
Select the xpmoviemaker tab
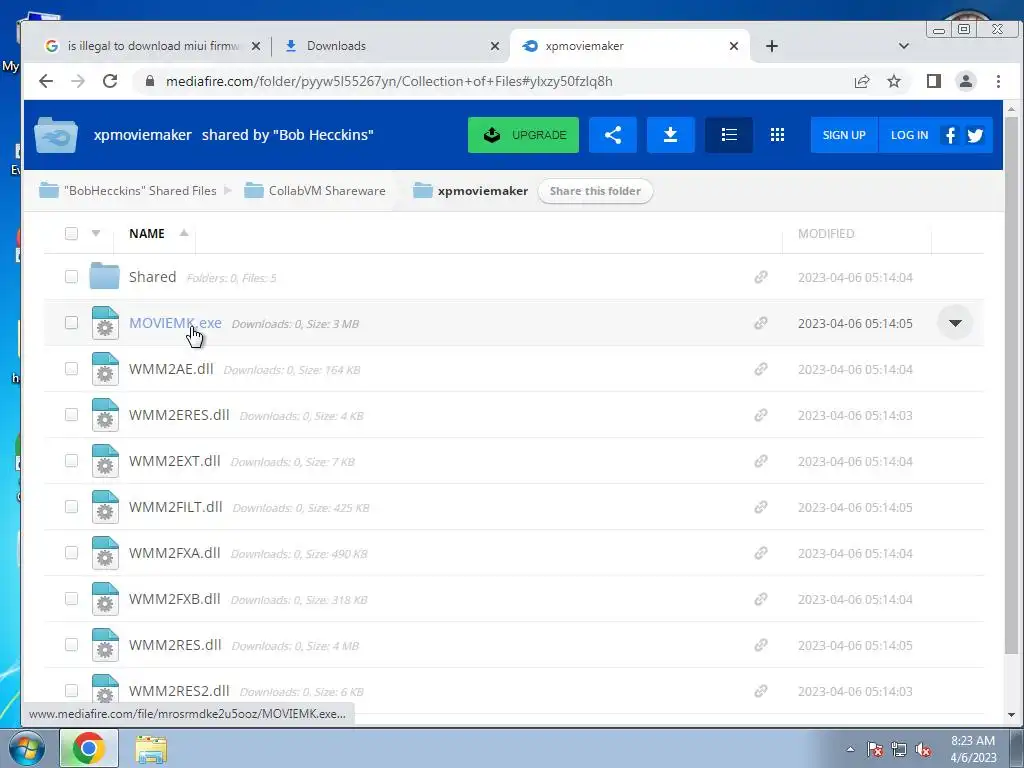[630, 46]
